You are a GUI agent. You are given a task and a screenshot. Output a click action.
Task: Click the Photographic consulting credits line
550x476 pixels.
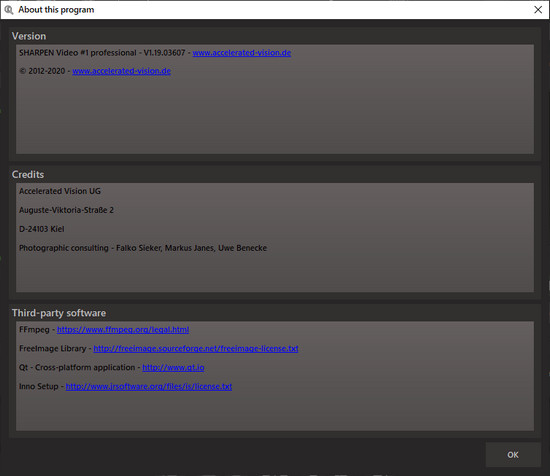(143, 248)
